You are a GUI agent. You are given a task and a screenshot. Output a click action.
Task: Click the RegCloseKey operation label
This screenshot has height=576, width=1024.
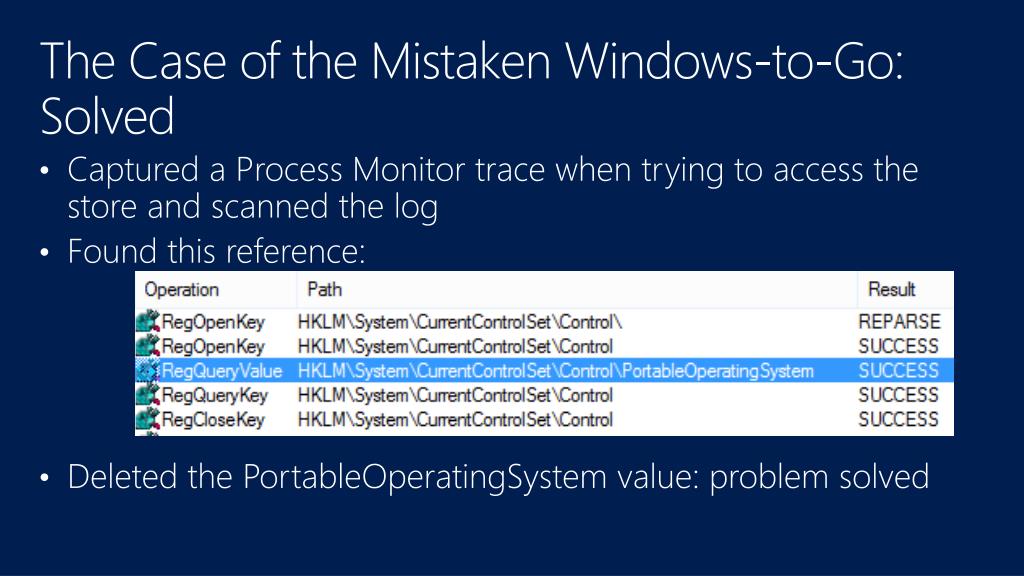(213, 420)
